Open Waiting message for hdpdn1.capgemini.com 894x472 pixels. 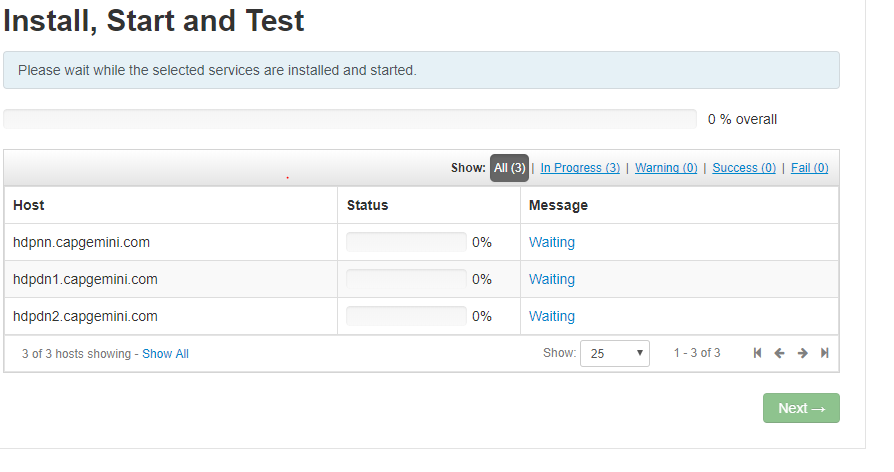[552, 279]
